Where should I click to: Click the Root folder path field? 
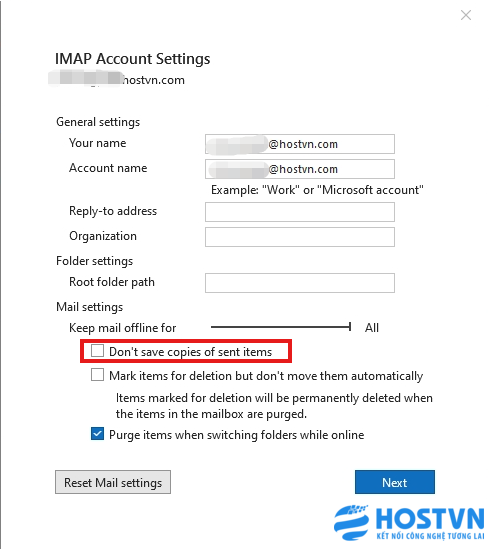pyautogui.click(x=300, y=283)
